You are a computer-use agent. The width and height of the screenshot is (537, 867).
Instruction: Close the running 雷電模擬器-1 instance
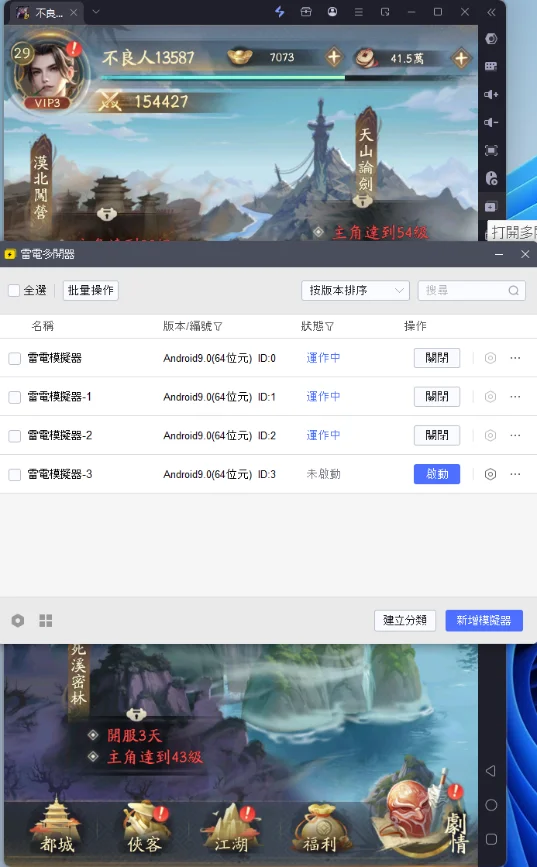click(x=437, y=396)
